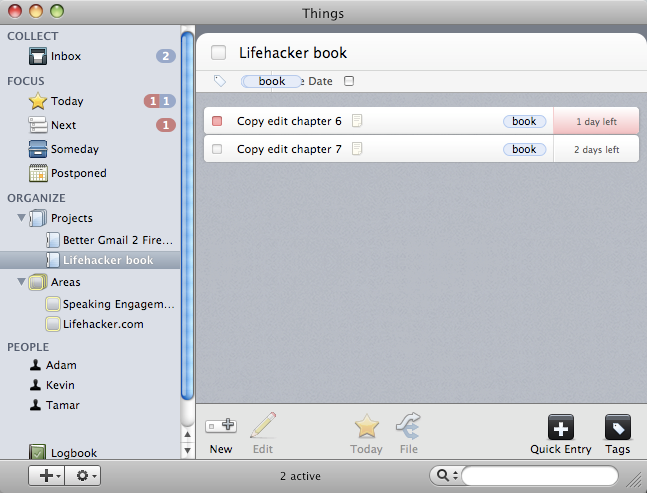Select the Lifehacker book project in sidebar
The height and width of the screenshot is (493, 647).
(x=90, y=260)
